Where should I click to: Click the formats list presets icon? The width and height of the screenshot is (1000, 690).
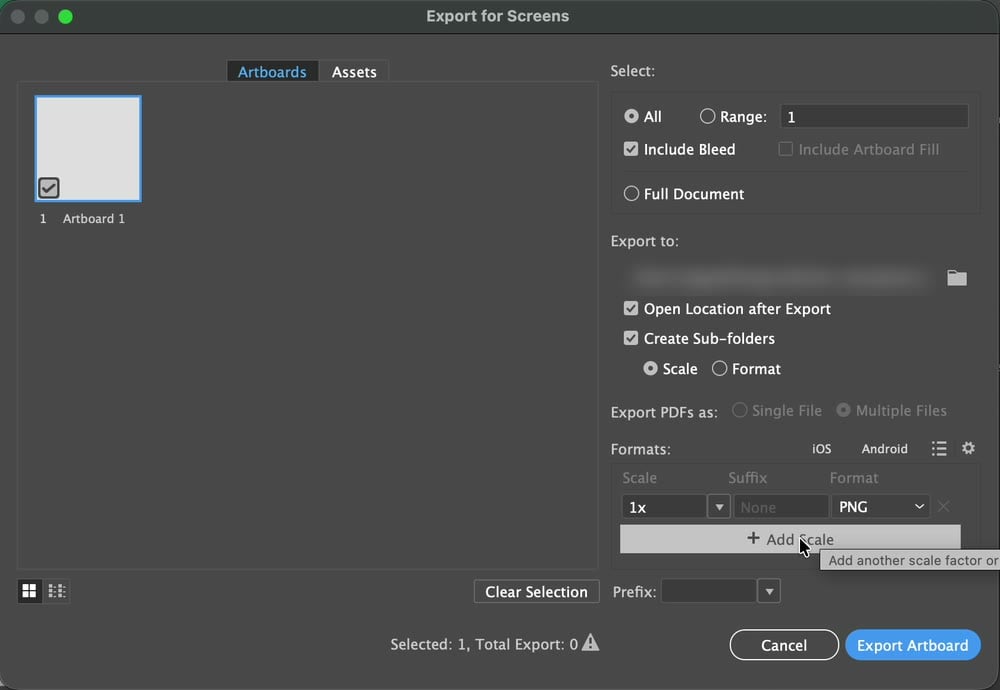pos(939,448)
